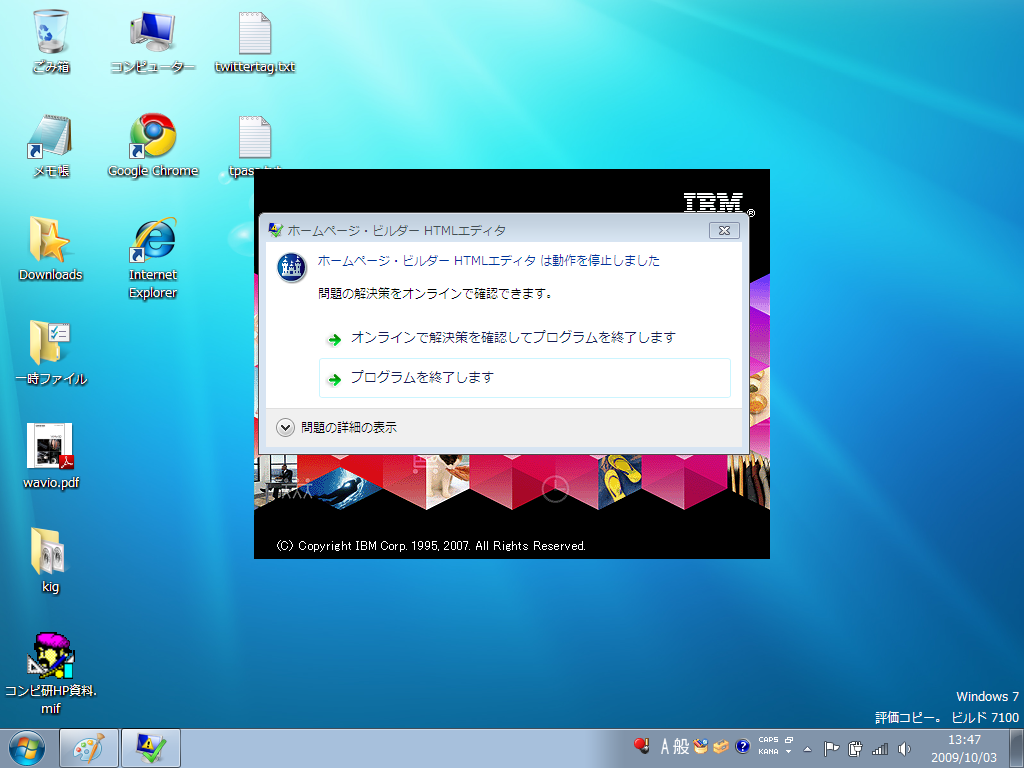The image size is (1024, 768).
Task: Toggle the CAPS lock indicator
Action: (x=768, y=740)
